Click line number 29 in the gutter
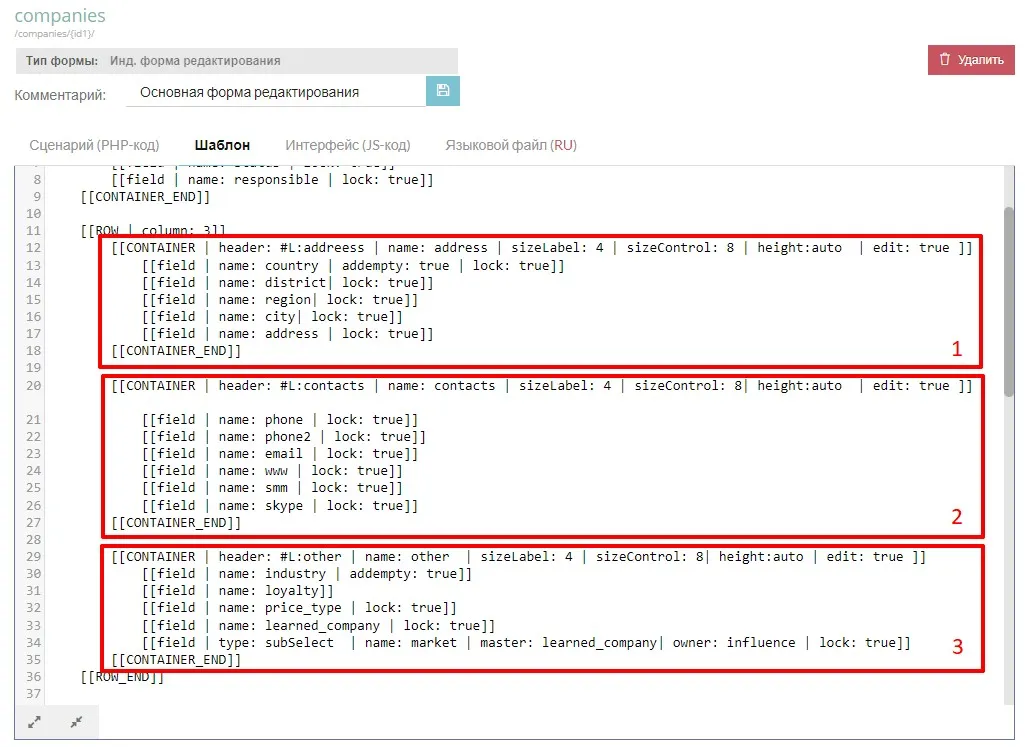Image resolution: width=1025 pixels, height=747 pixels. [34, 556]
